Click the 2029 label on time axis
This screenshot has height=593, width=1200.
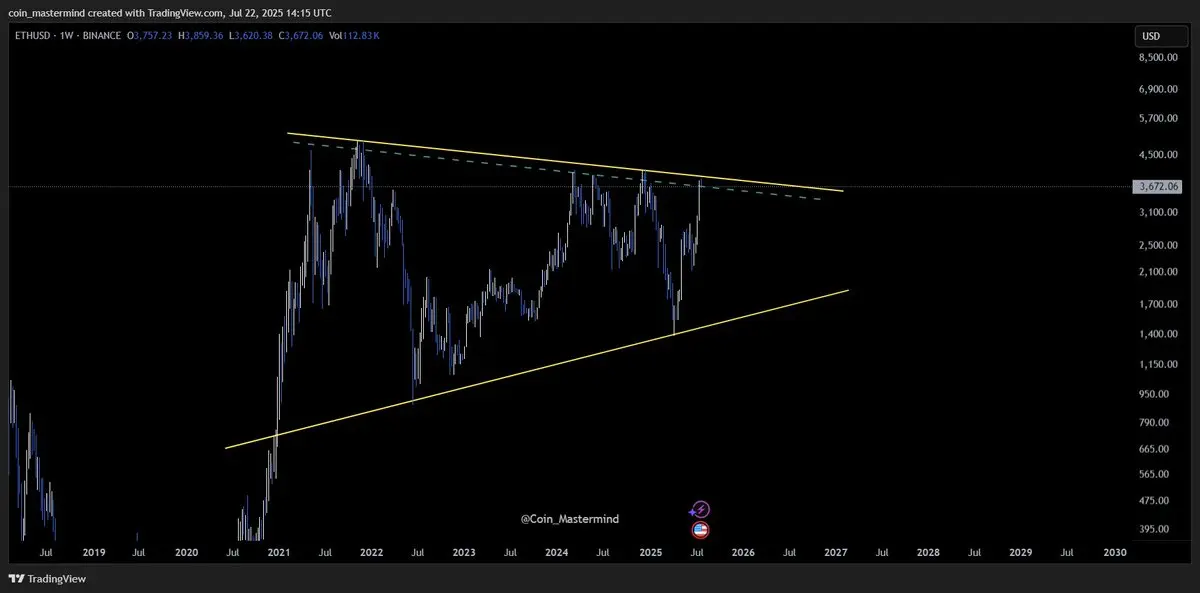[x=1021, y=552]
